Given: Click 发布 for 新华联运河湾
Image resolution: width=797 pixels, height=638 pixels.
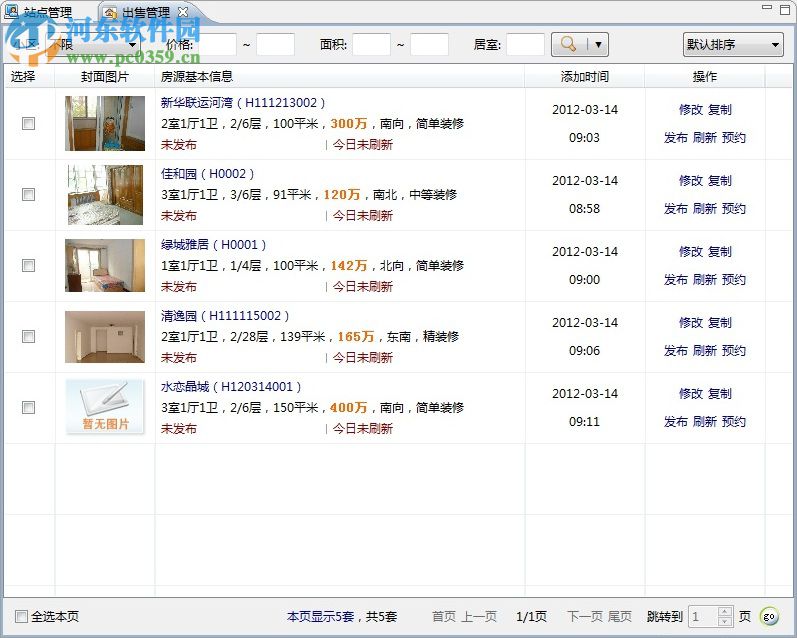Looking at the screenshot, I should tap(676, 138).
